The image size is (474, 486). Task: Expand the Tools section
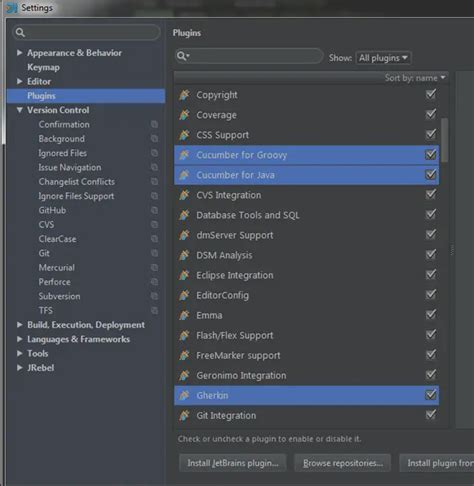pos(20,353)
